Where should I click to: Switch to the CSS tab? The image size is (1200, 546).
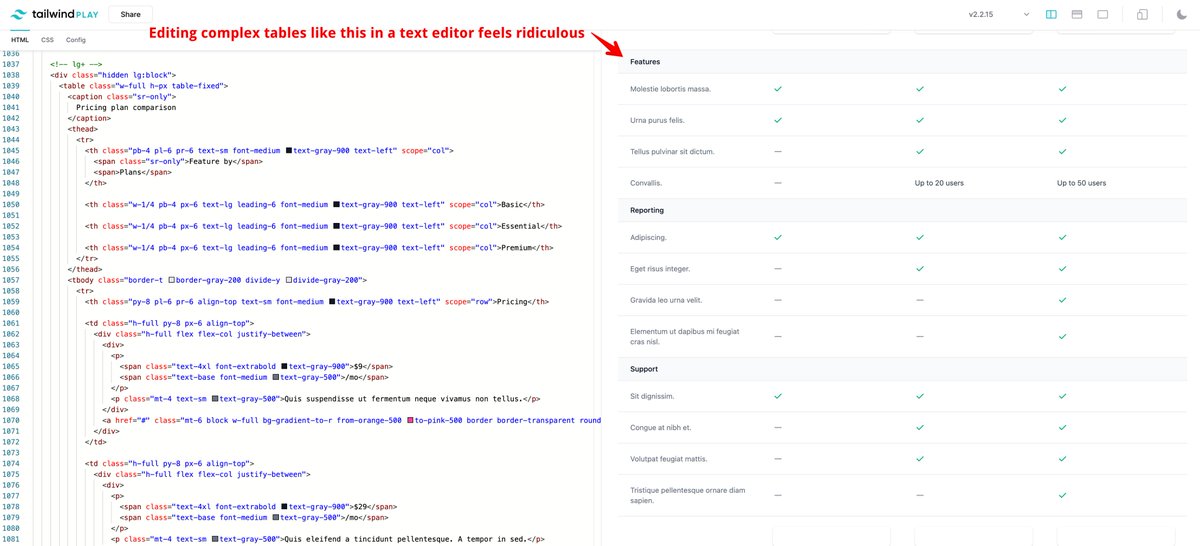tap(48, 40)
